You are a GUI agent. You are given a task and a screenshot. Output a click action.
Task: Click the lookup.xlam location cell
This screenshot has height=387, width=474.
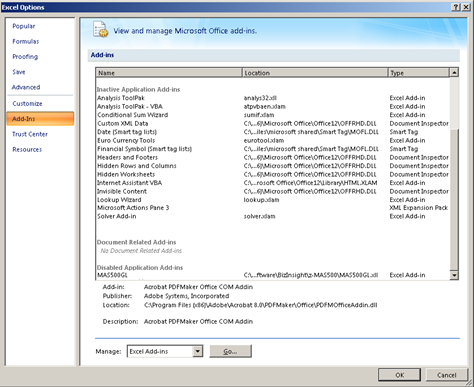coord(261,200)
